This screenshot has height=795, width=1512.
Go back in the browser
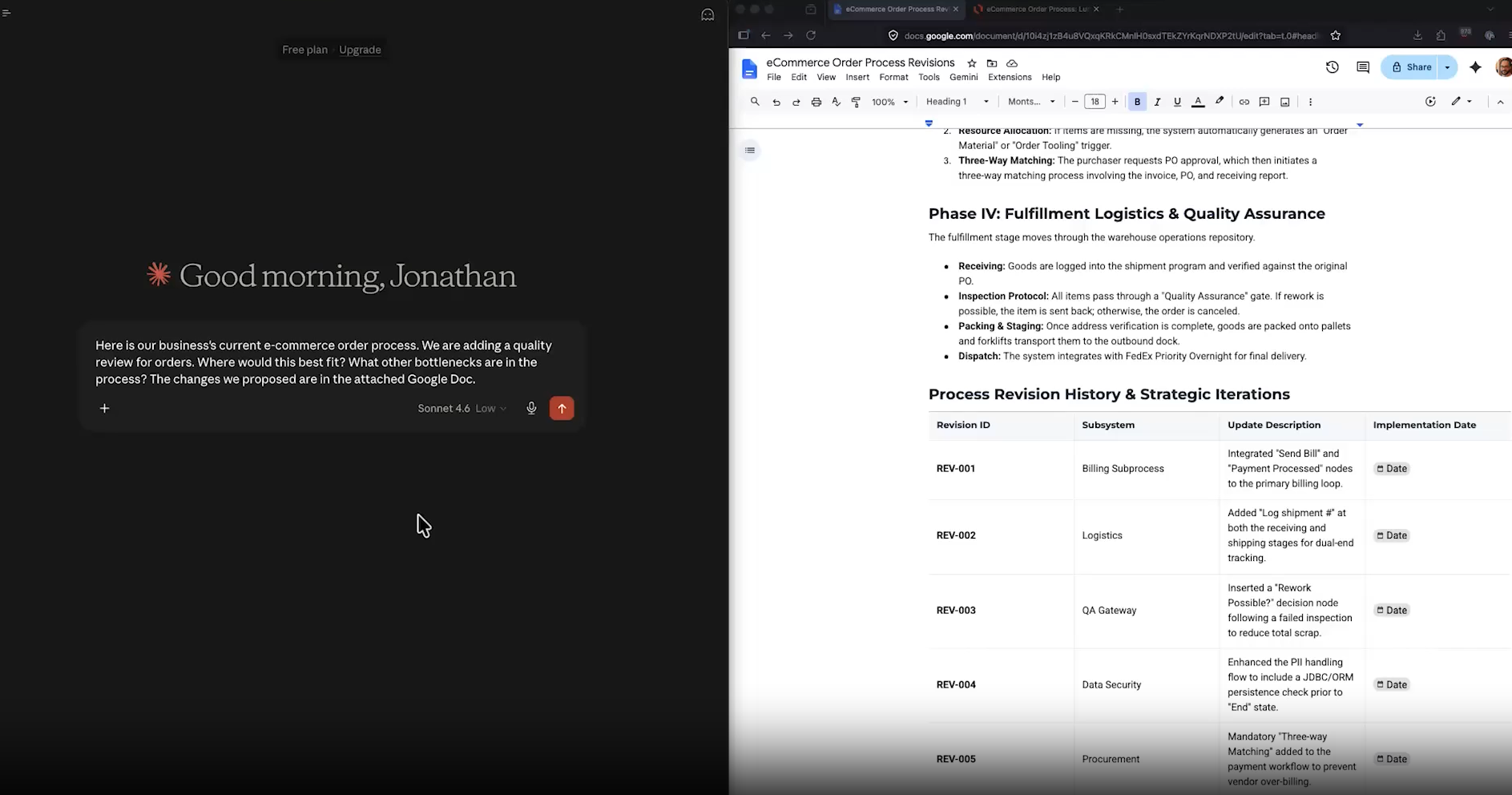pos(765,35)
